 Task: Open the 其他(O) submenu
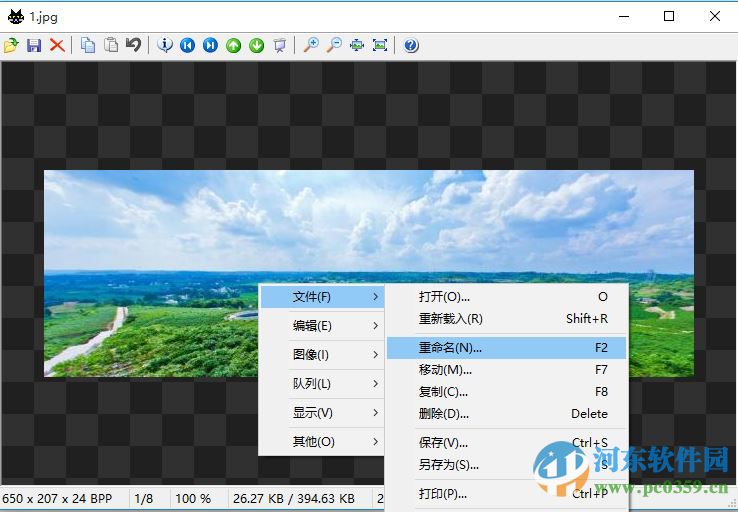pos(322,441)
